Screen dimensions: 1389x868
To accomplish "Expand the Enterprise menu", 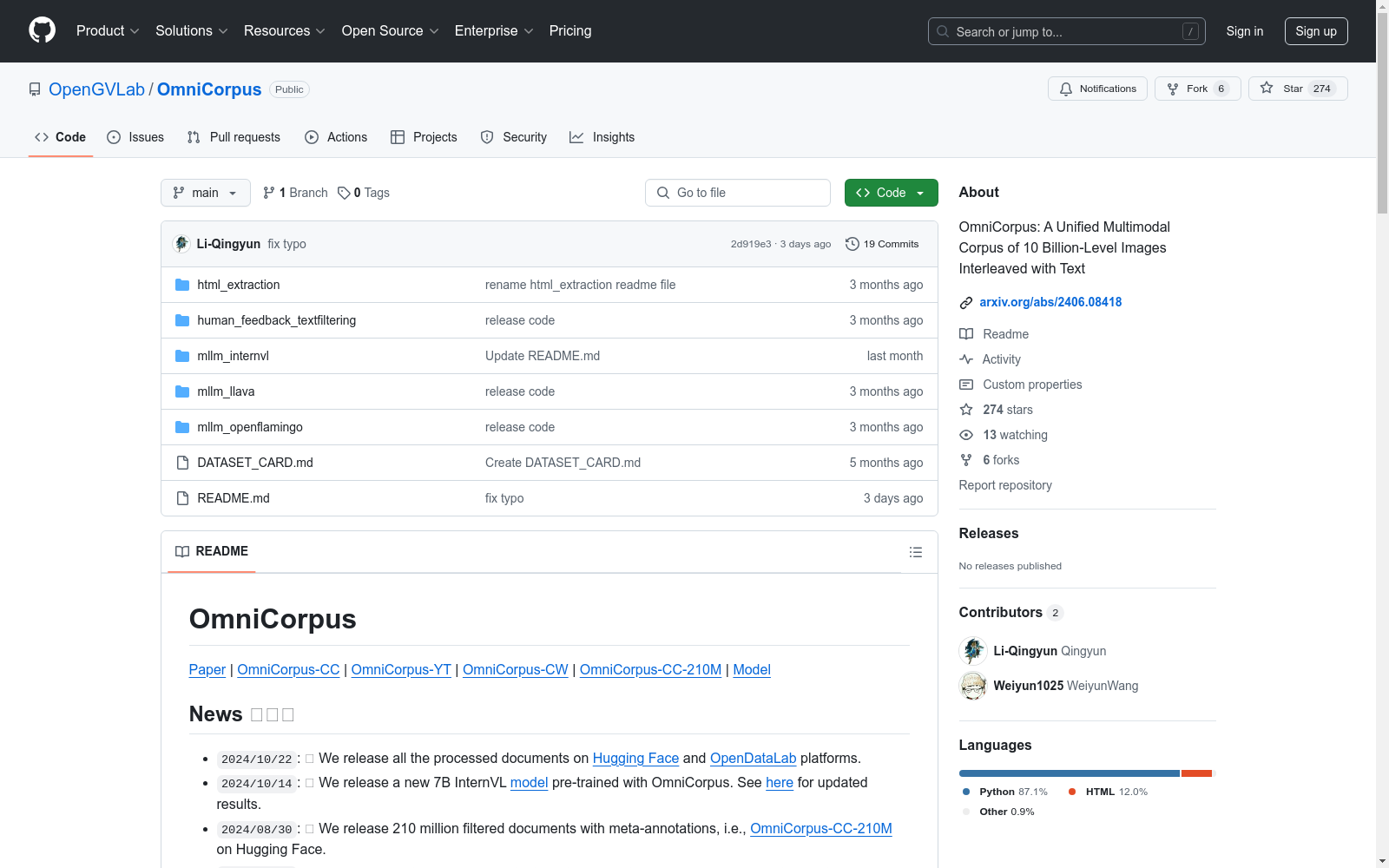I will click(494, 30).
